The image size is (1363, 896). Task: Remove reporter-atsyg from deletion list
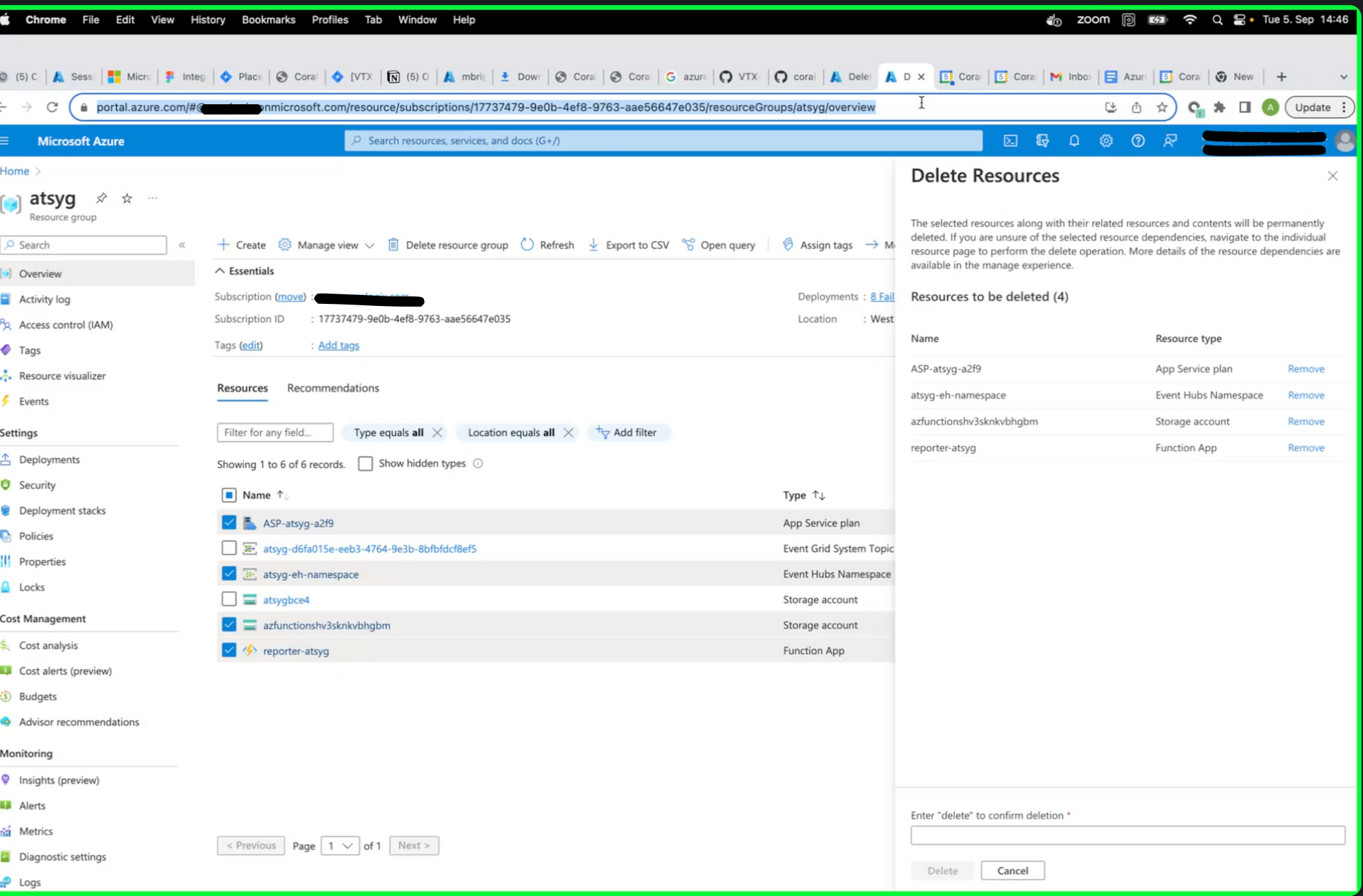point(1306,448)
